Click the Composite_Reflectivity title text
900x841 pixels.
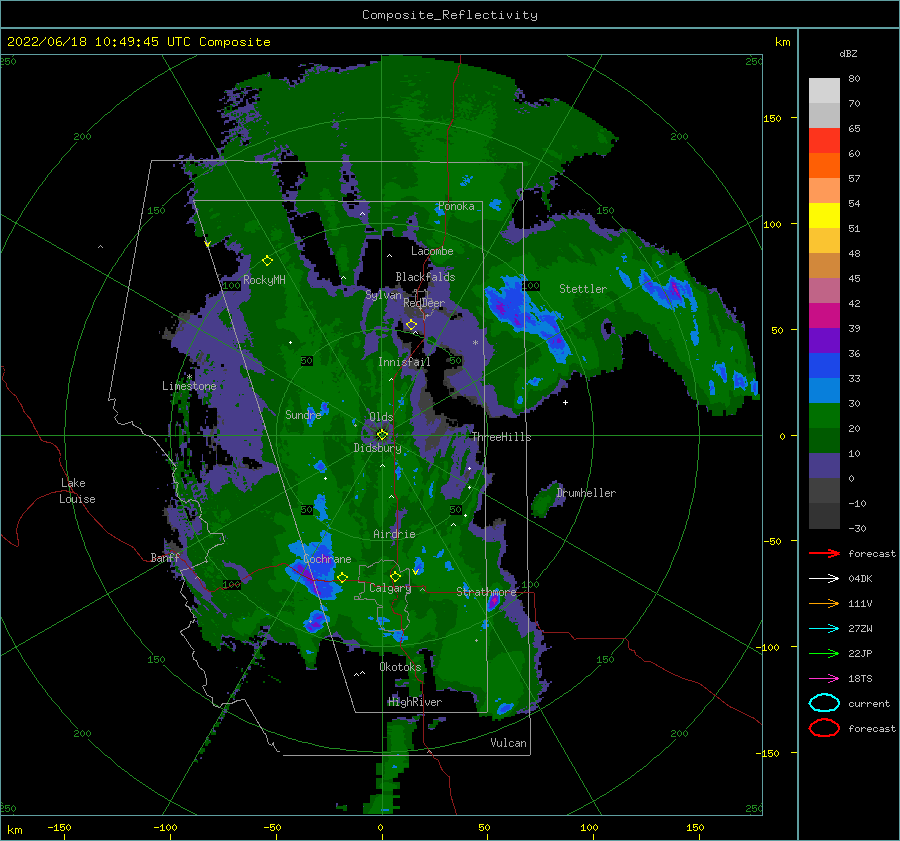pos(450,15)
